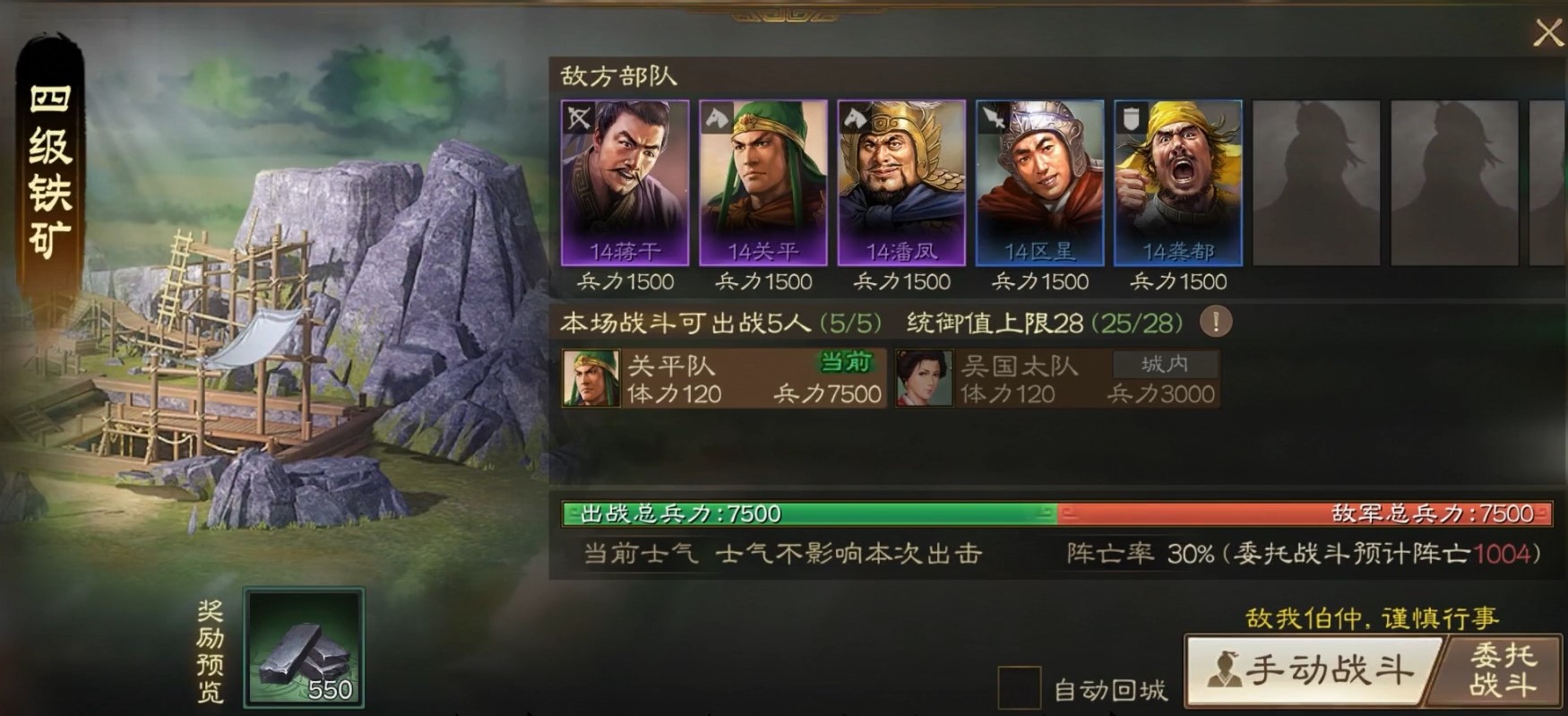Image resolution: width=1568 pixels, height=716 pixels.
Task: Click the troop-type icon on 区星 card
Action: (x=994, y=117)
